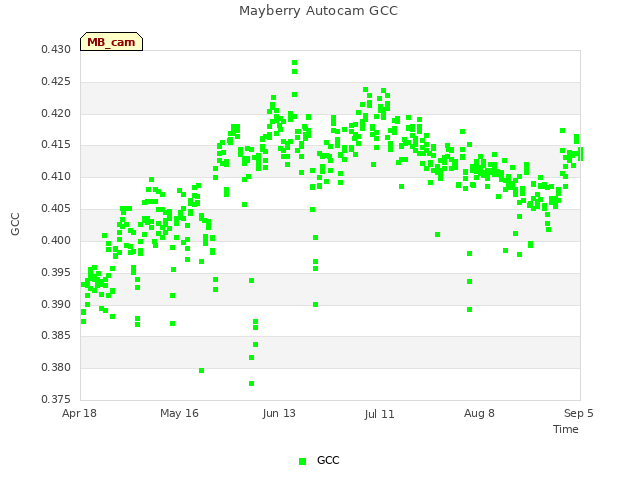Click the May 16 x-axis label
The width and height of the screenshot is (640, 480).
(179, 413)
